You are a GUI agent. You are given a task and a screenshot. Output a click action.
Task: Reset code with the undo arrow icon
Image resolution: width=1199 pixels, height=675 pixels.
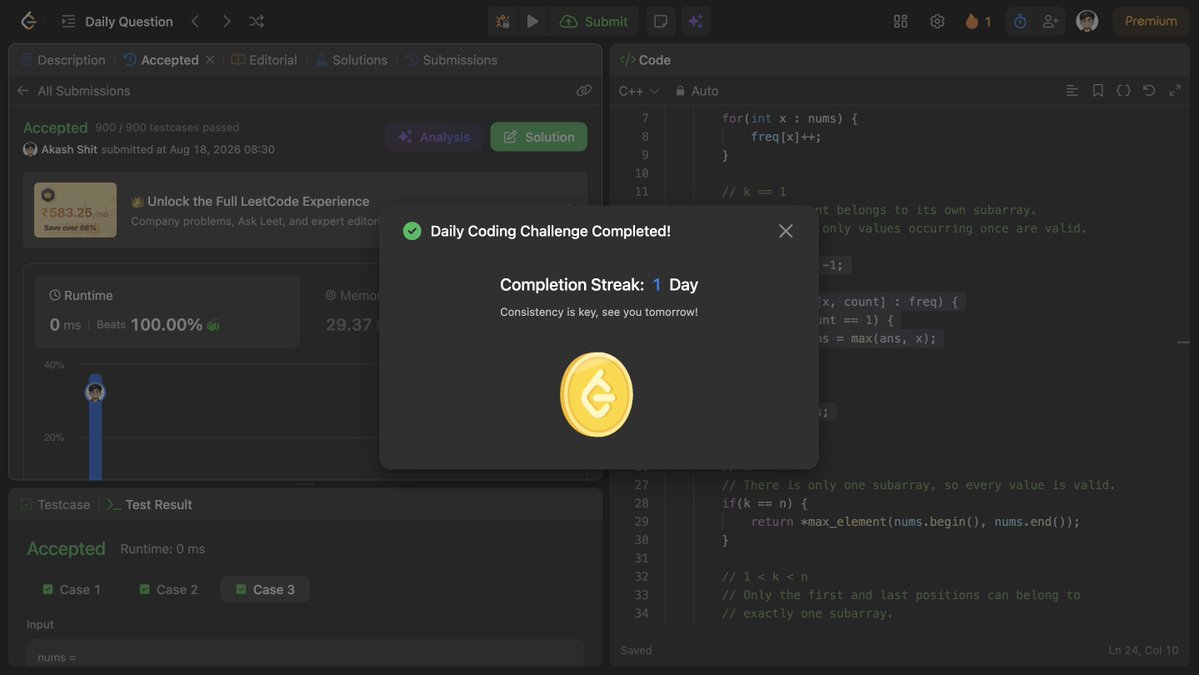pos(1149,91)
